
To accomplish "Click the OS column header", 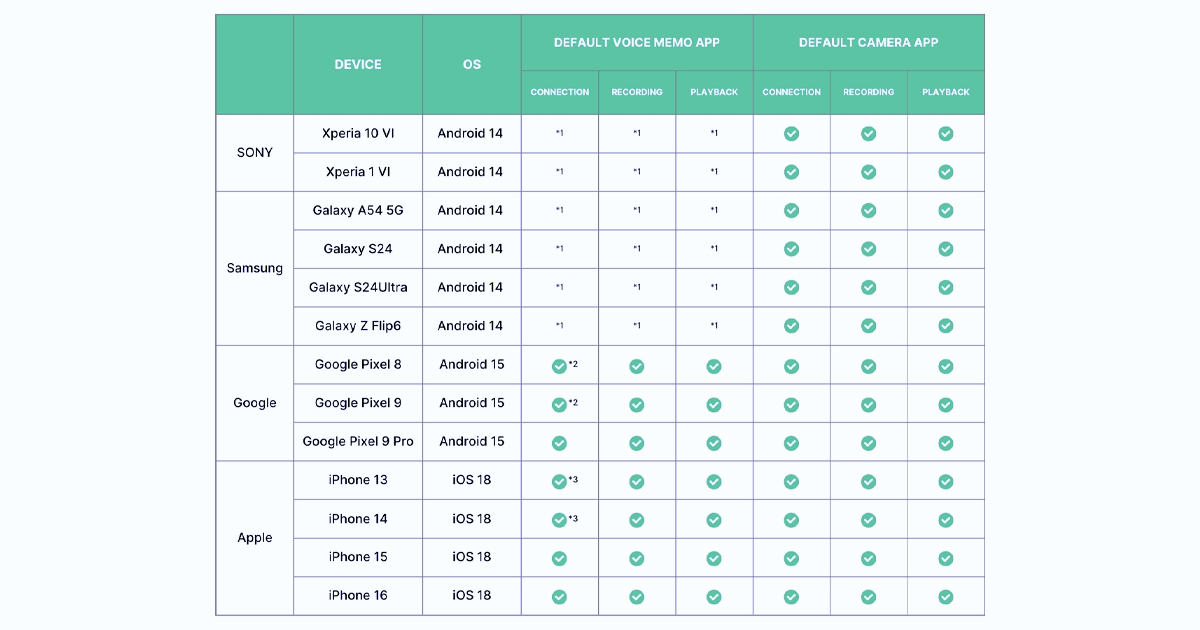I will coord(472,64).
